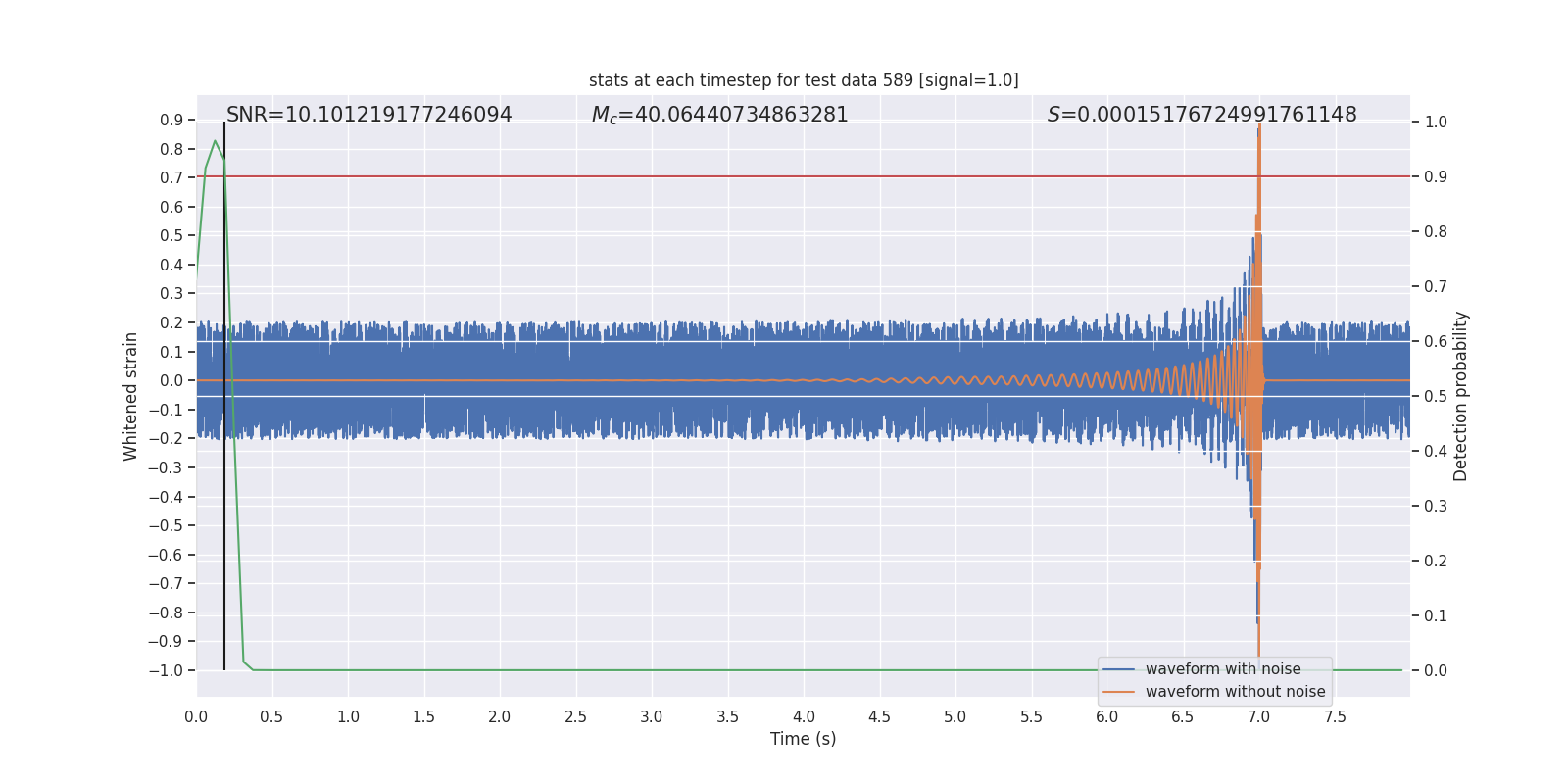Select the "waveform without noise" legend label

1235,692
